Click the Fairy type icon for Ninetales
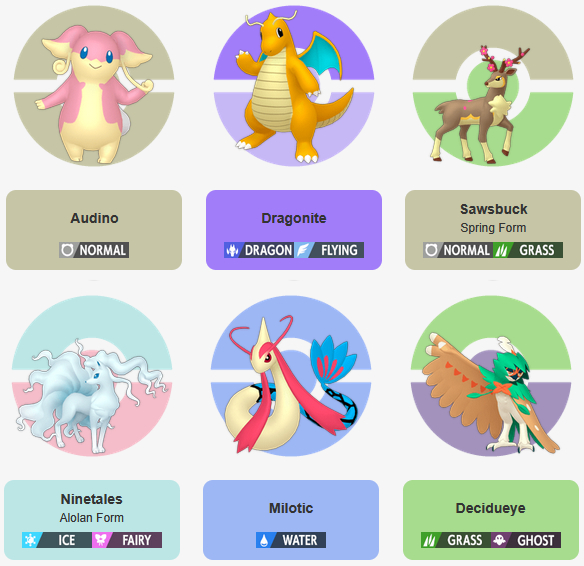This screenshot has width=584, height=566. (x=100, y=540)
